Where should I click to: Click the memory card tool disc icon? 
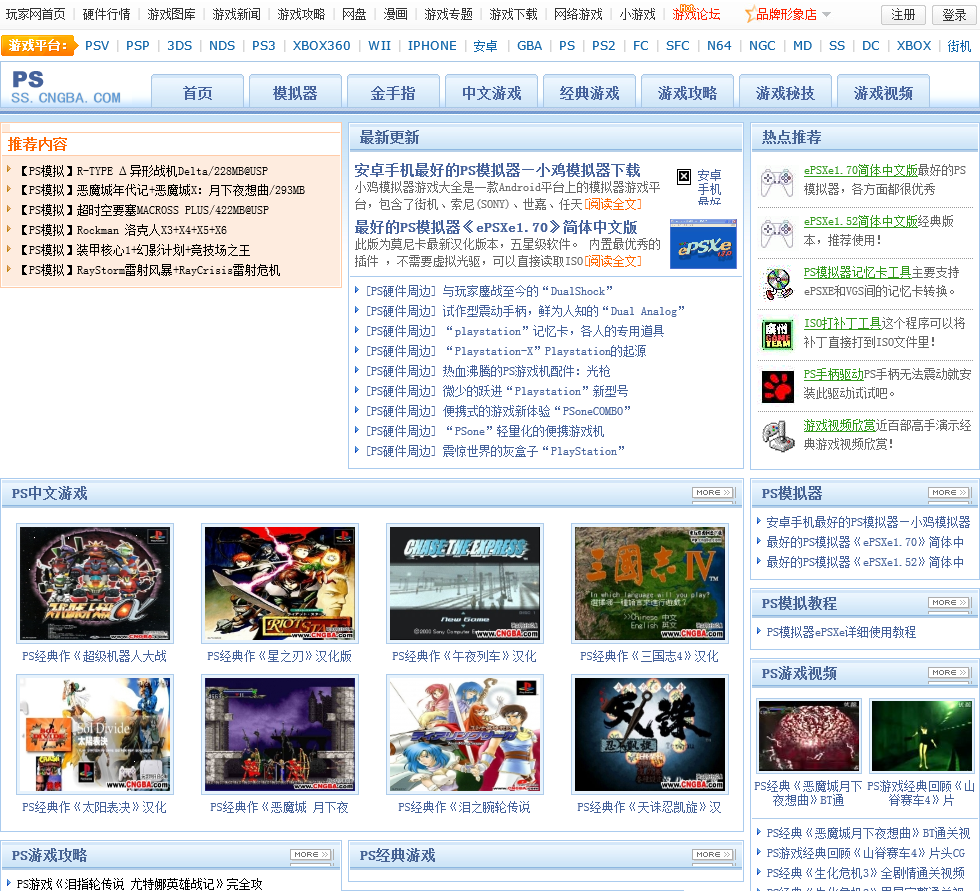tap(777, 284)
